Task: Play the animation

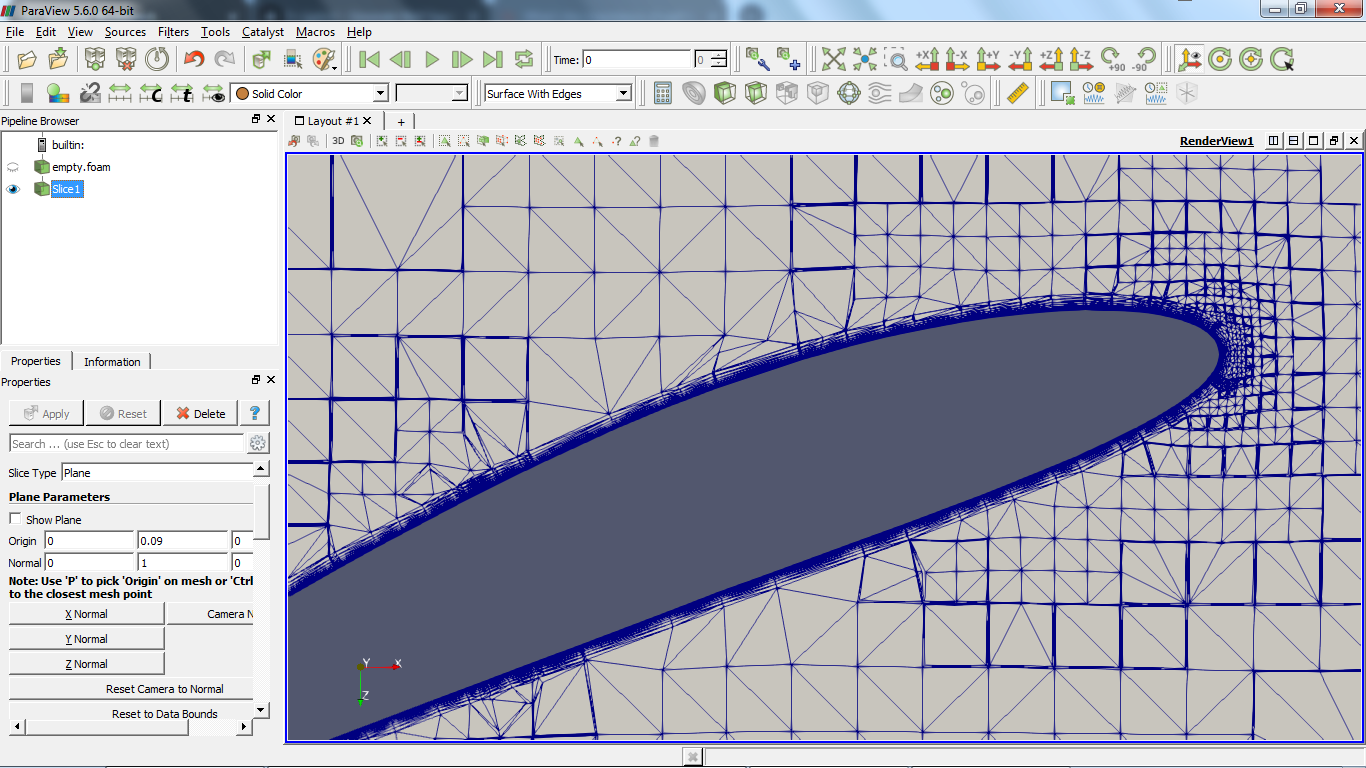Action: 432,60
